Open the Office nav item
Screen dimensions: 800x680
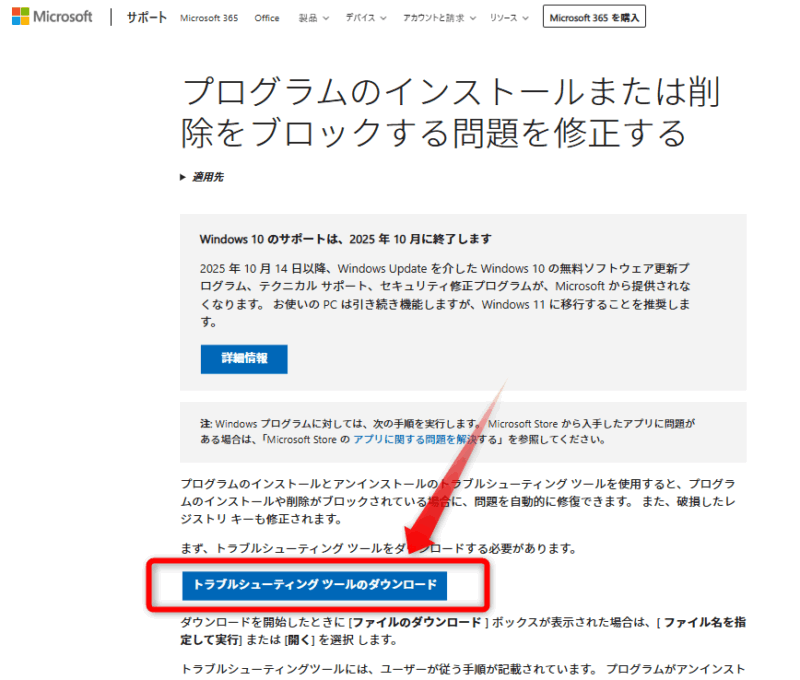click(267, 18)
